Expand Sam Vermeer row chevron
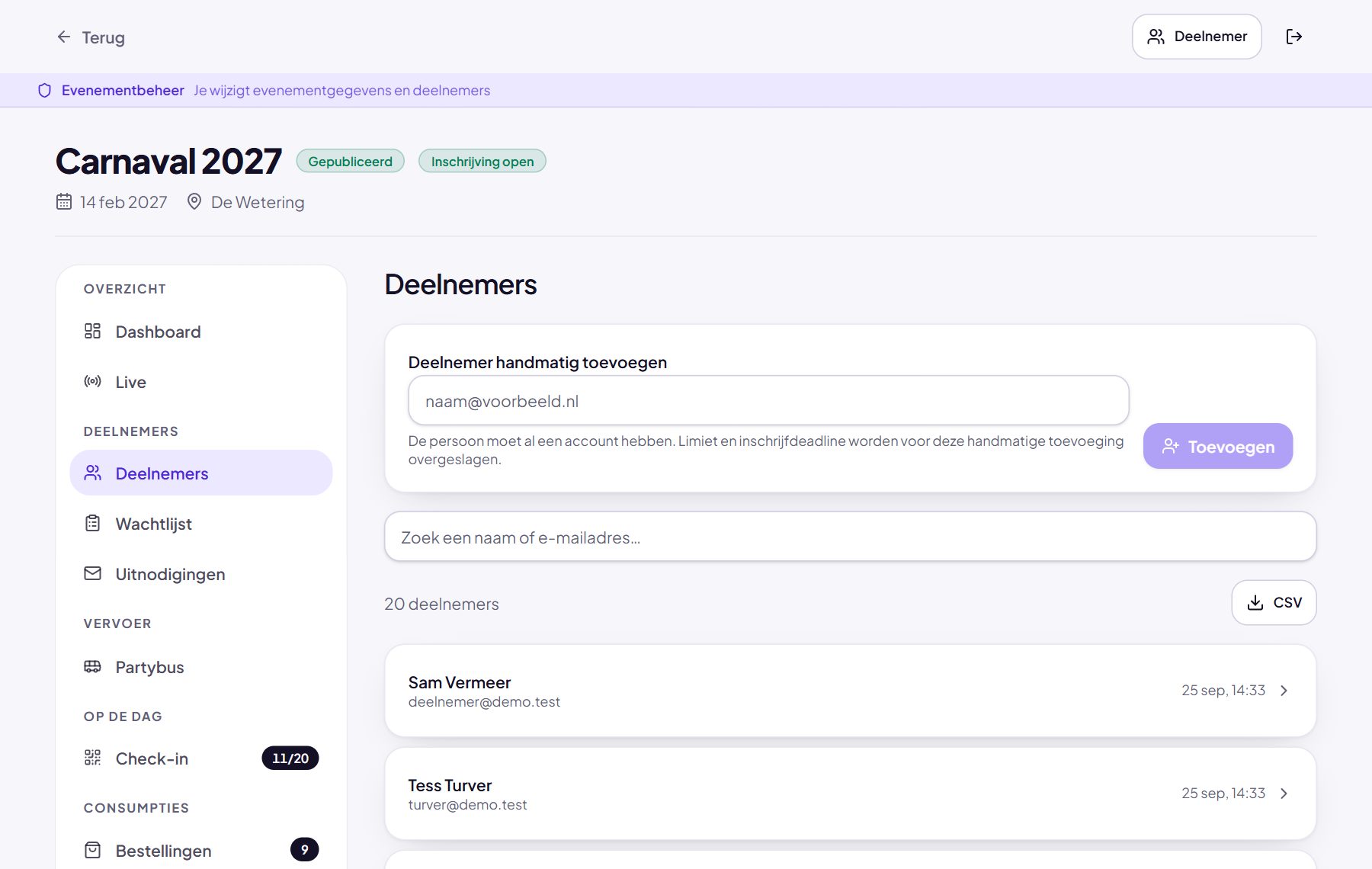 click(1284, 691)
